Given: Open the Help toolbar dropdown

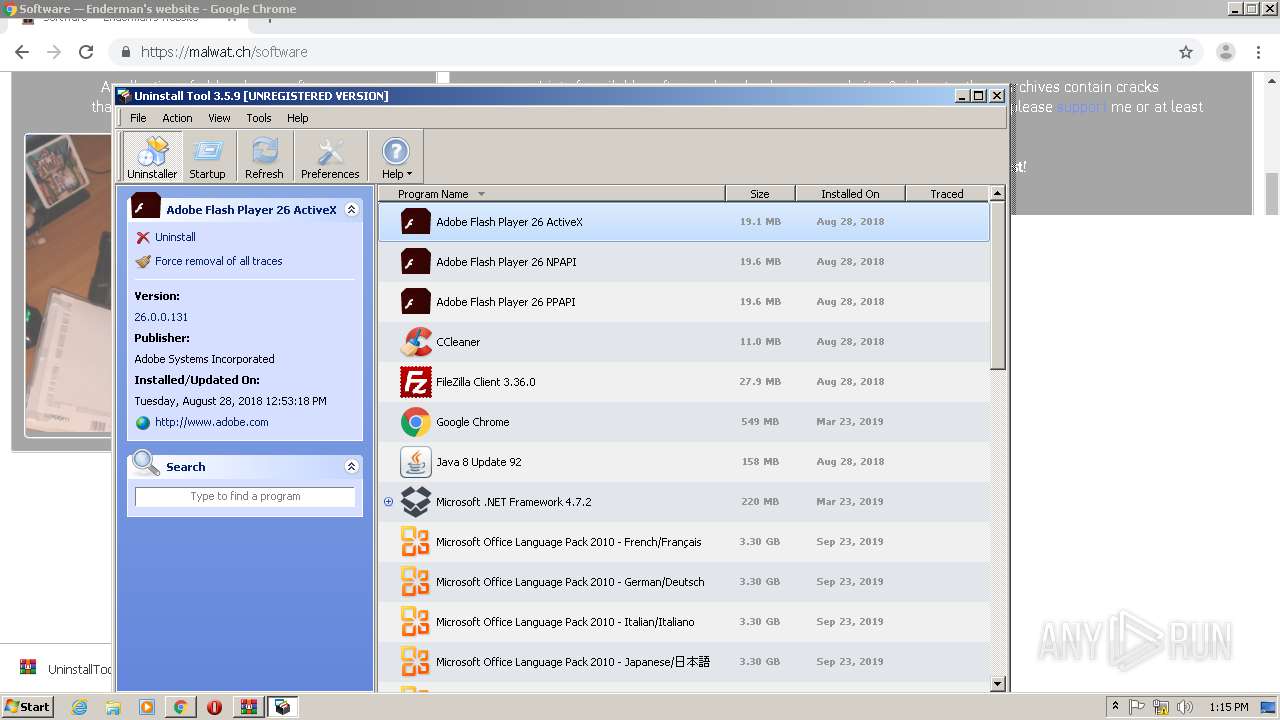Looking at the screenshot, I should (x=396, y=157).
